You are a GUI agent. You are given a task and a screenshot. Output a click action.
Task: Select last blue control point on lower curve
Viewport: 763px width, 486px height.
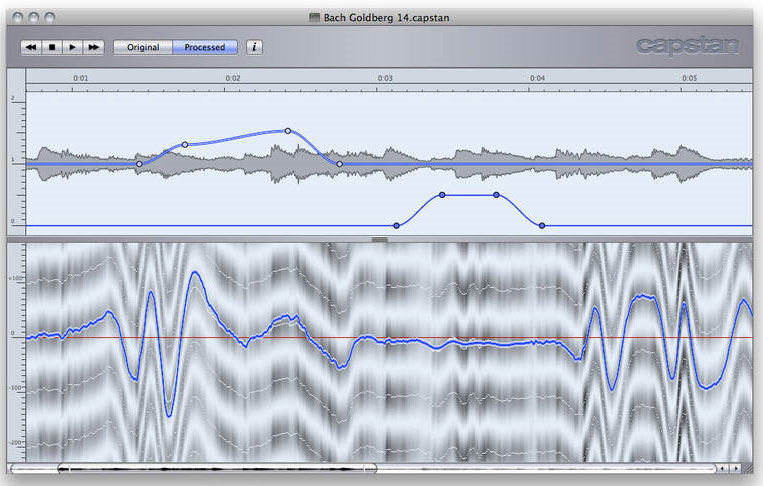click(x=542, y=226)
